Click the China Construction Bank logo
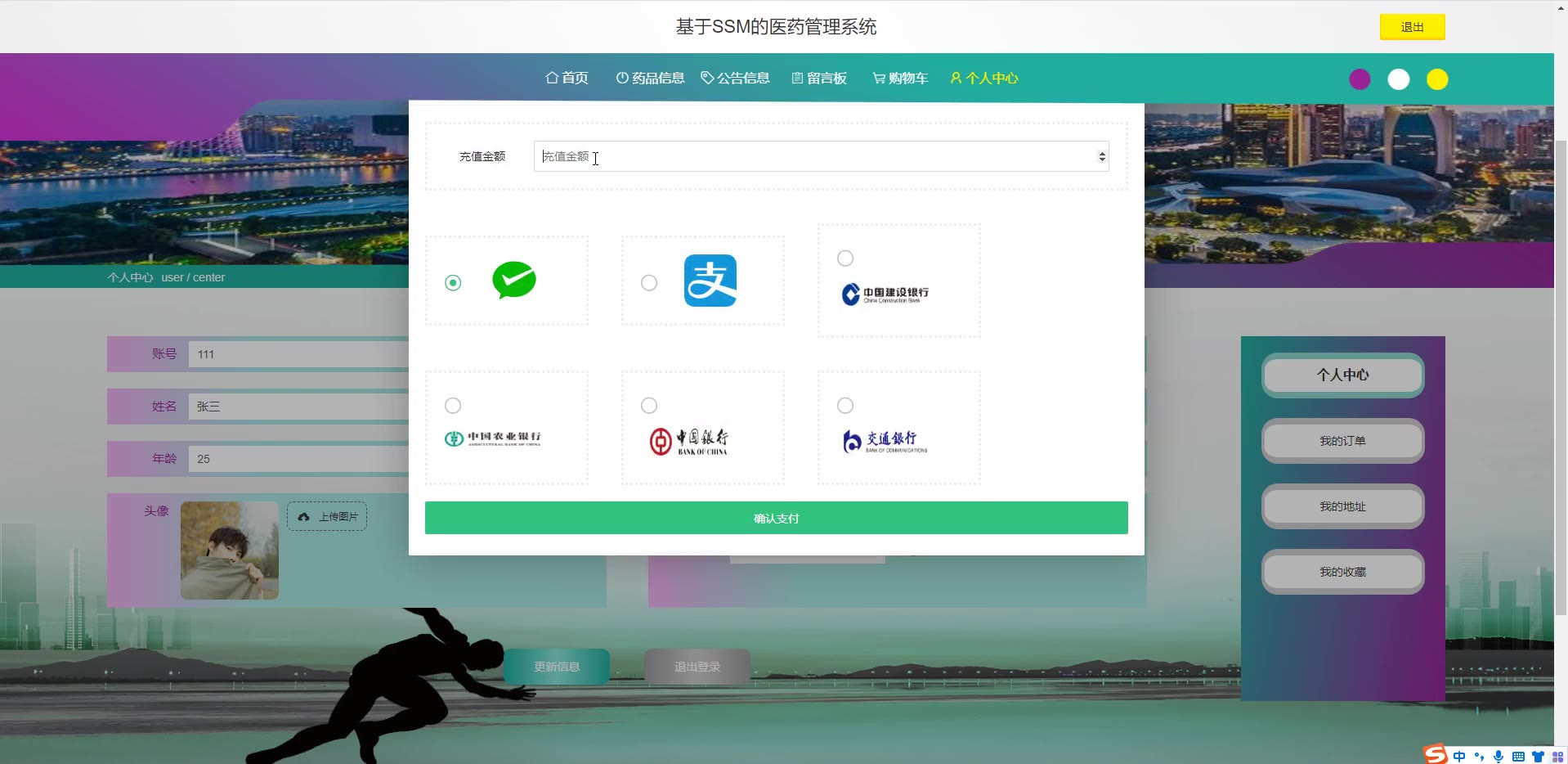Image resolution: width=1568 pixels, height=764 pixels. click(885, 294)
